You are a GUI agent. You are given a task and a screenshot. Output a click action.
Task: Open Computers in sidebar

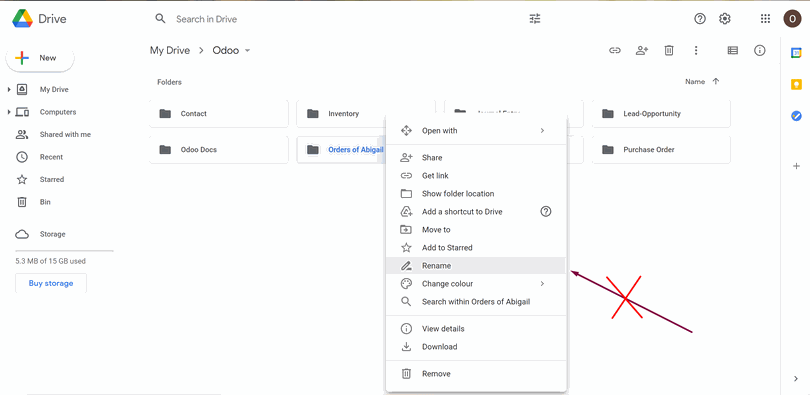click(58, 112)
